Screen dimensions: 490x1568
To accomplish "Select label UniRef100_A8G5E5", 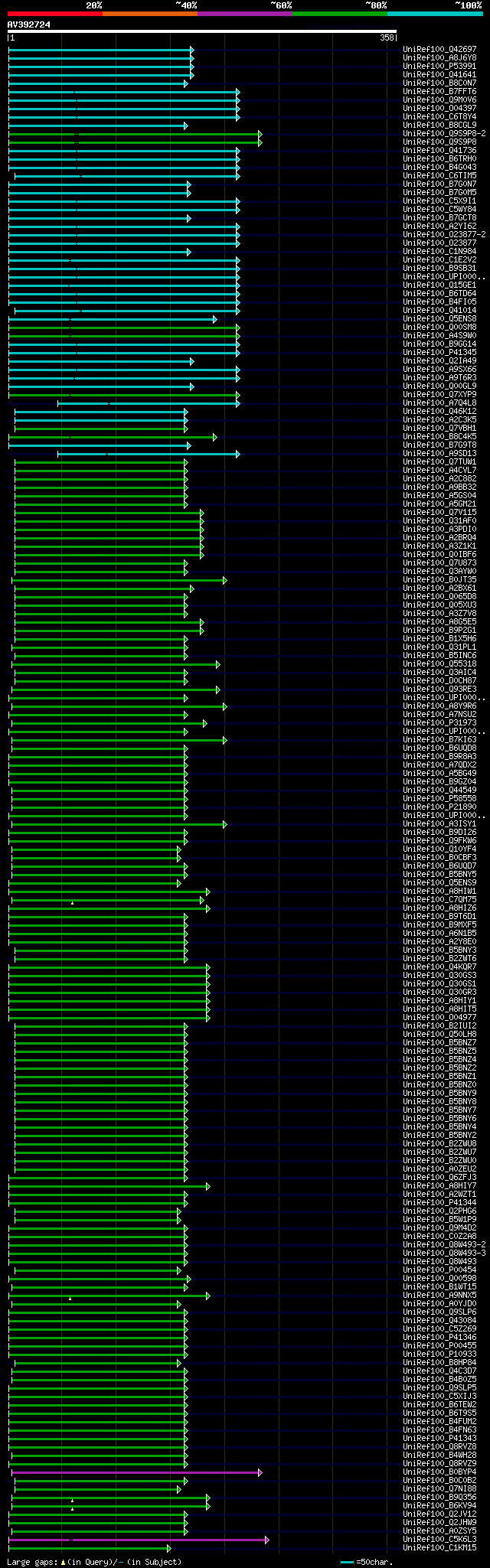I will pyautogui.click(x=439, y=622).
